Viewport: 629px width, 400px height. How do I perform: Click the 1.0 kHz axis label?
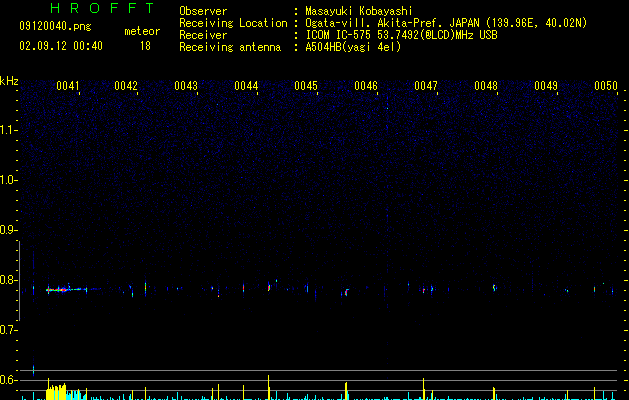point(8,180)
